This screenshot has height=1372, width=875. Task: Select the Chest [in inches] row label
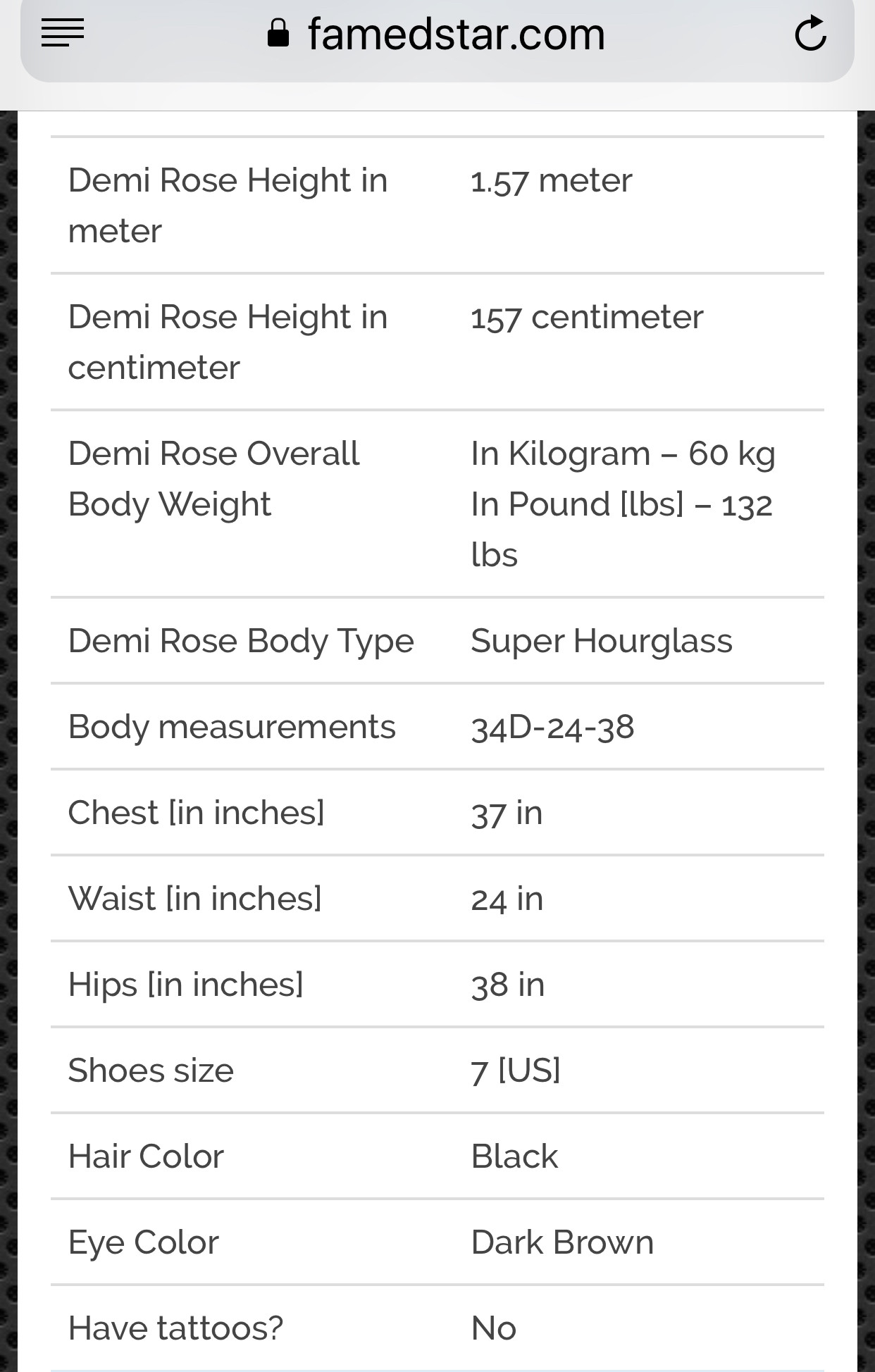[196, 813]
